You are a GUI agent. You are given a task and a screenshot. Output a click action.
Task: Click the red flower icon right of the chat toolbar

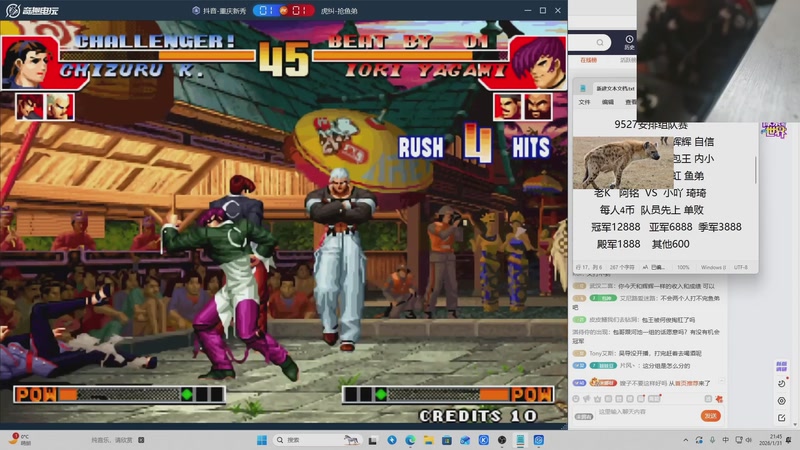point(719,399)
